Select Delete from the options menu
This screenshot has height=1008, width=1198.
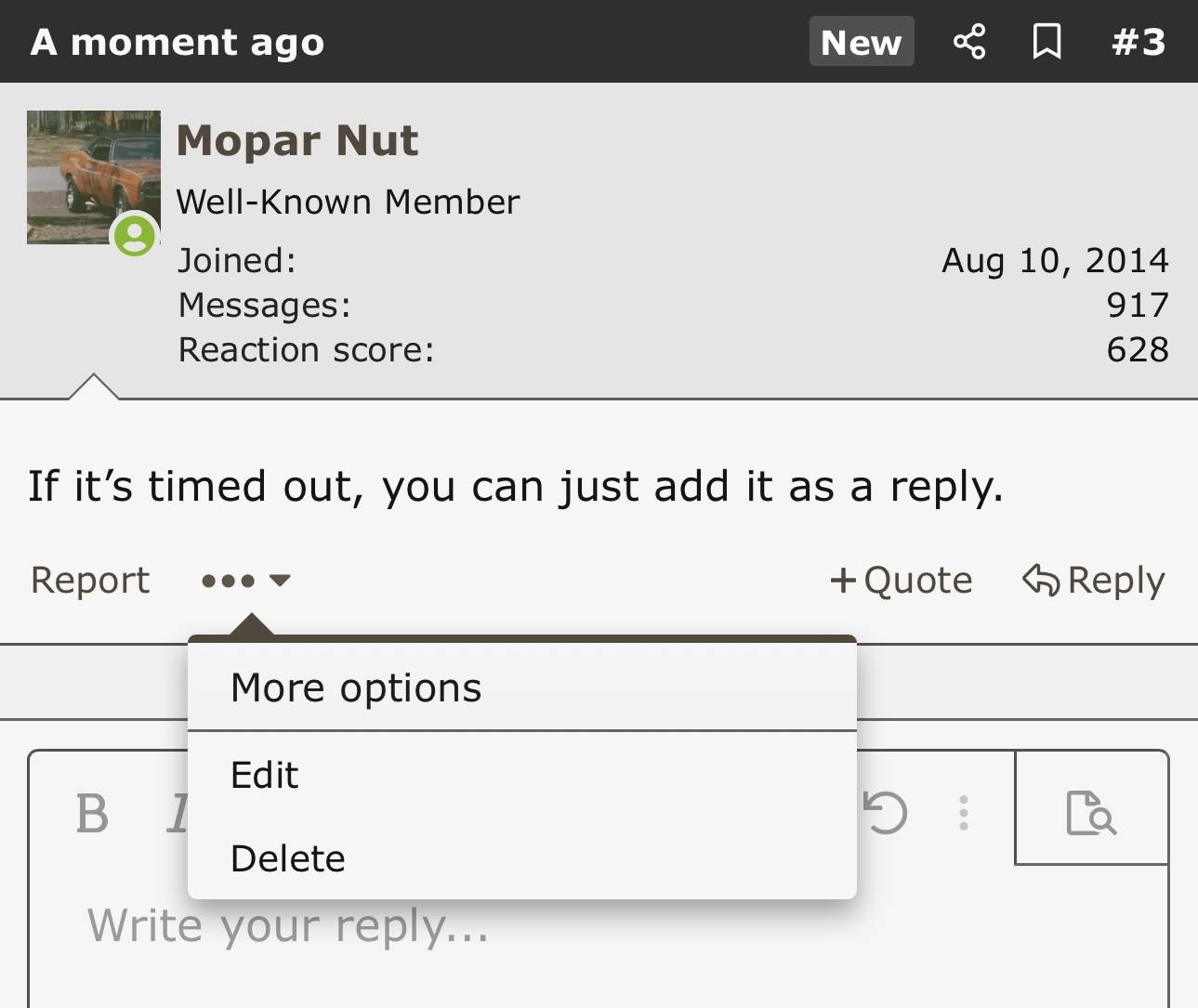(287, 858)
